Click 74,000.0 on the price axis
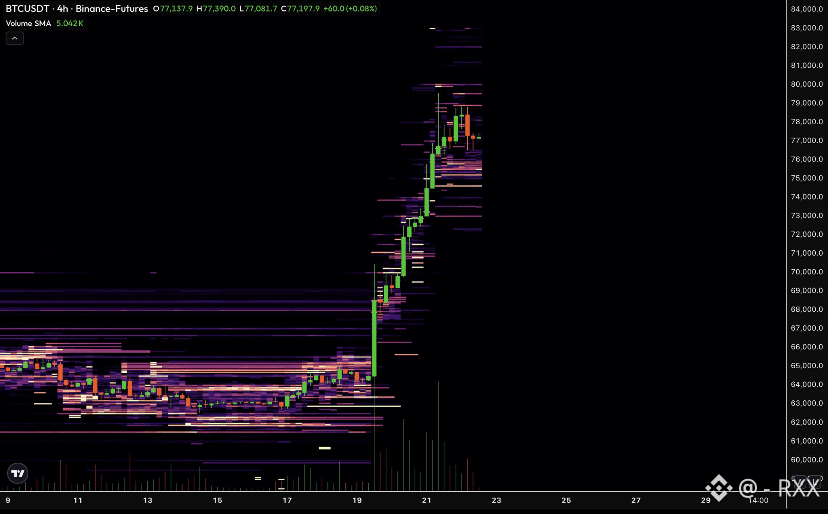Viewport: 828px width, 514px height. click(x=806, y=197)
